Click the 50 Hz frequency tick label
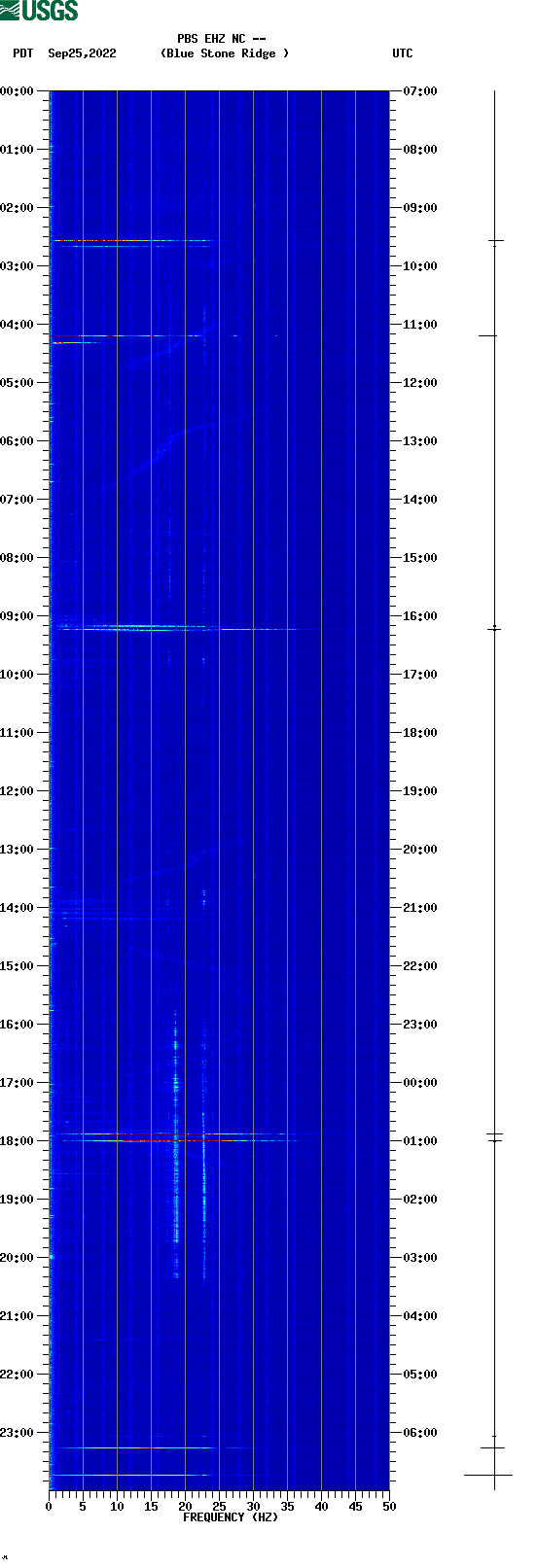 (389, 1507)
